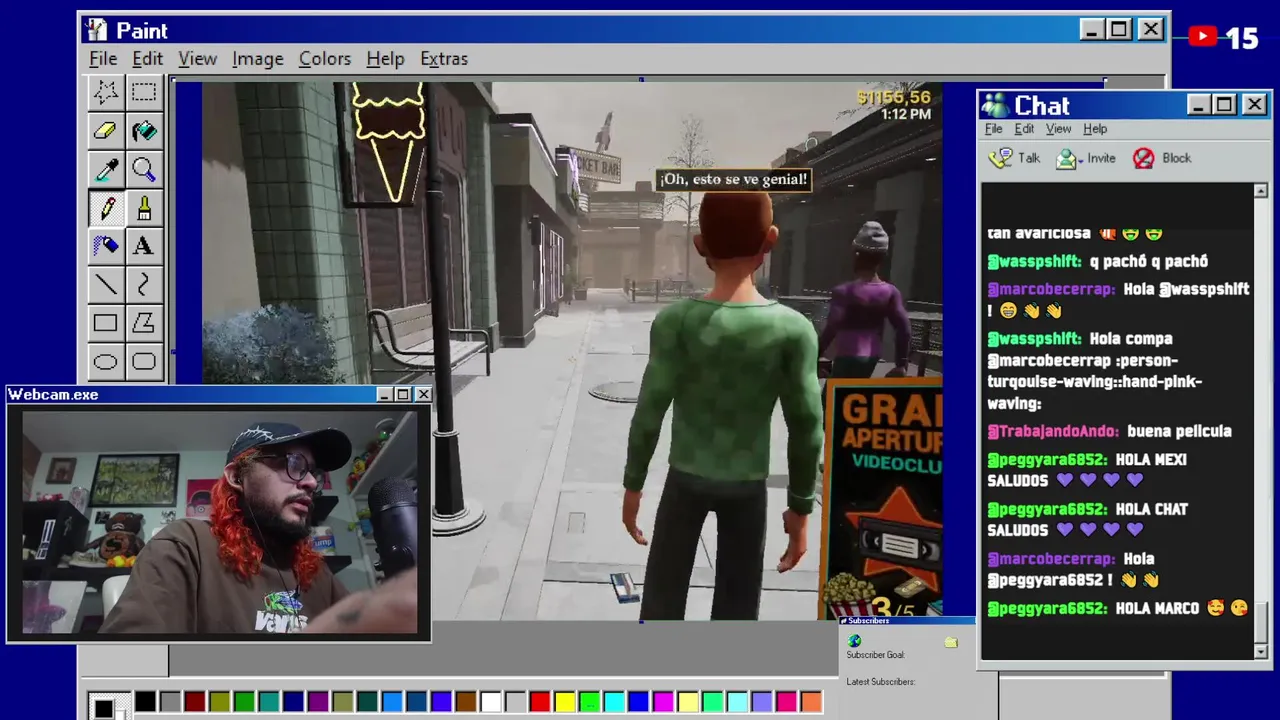Screen dimensions: 1280x720
Task: Select the bright yellow color swatch
Action: pyautogui.click(x=565, y=702)
